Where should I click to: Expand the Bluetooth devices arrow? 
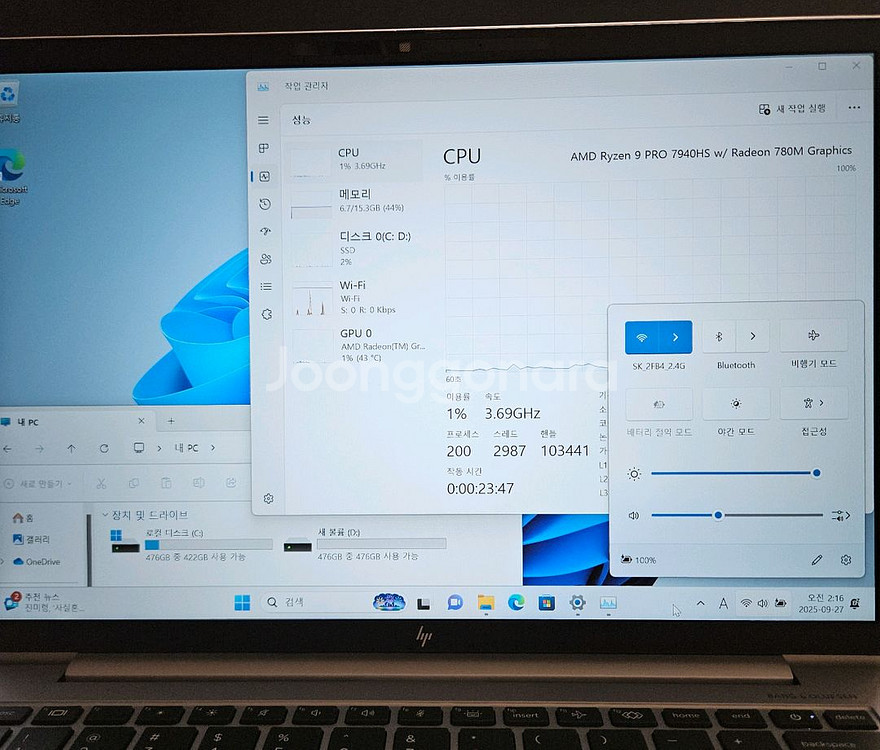point(753,337)
